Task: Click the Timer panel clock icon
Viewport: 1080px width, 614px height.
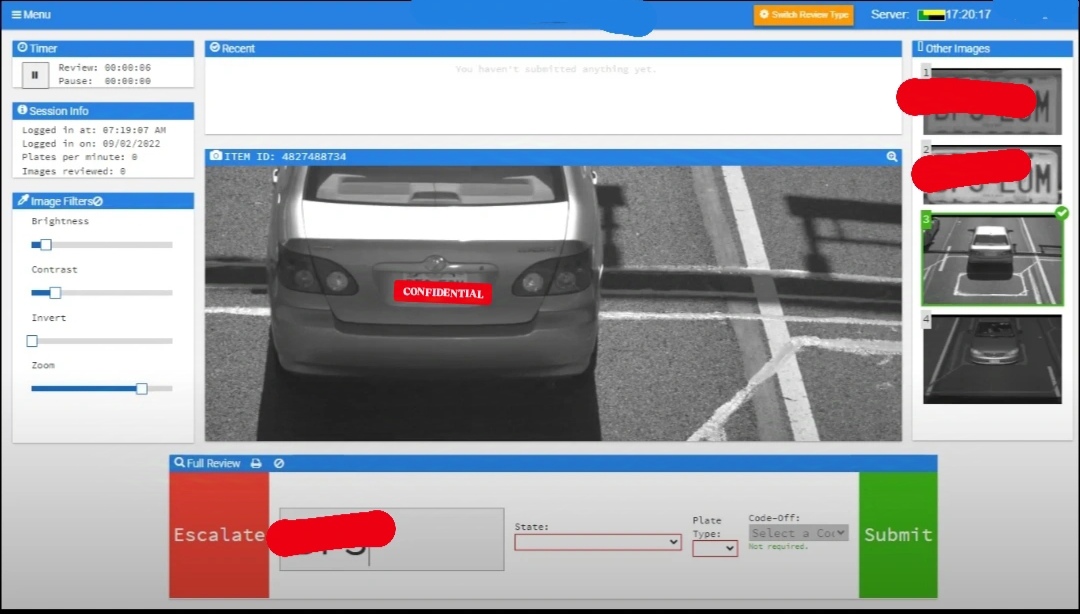Action: [22, 48]
